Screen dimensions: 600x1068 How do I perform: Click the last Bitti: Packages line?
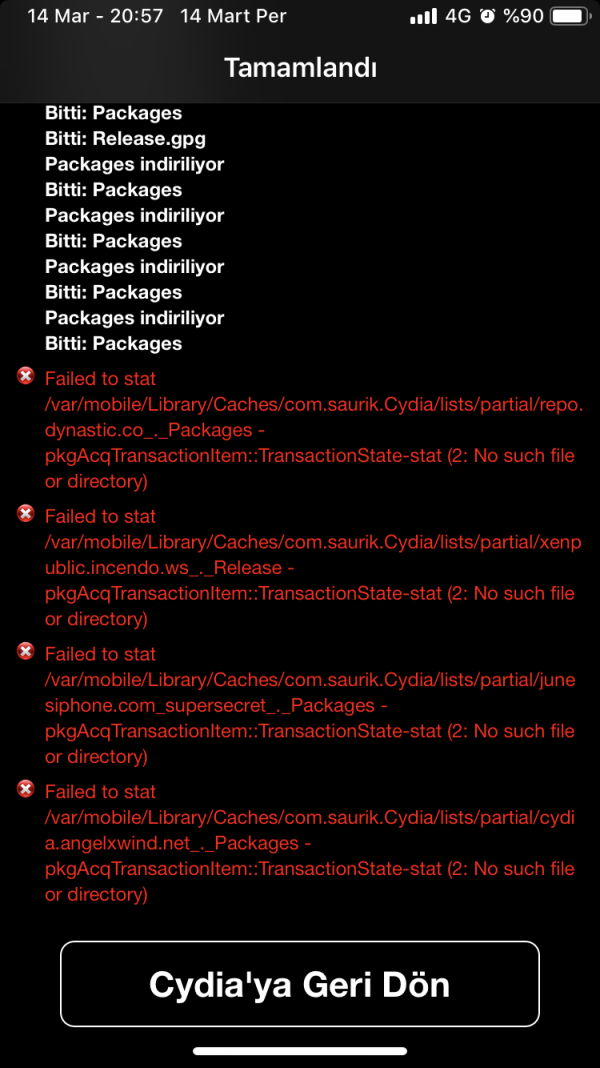[x=113, y=343]
